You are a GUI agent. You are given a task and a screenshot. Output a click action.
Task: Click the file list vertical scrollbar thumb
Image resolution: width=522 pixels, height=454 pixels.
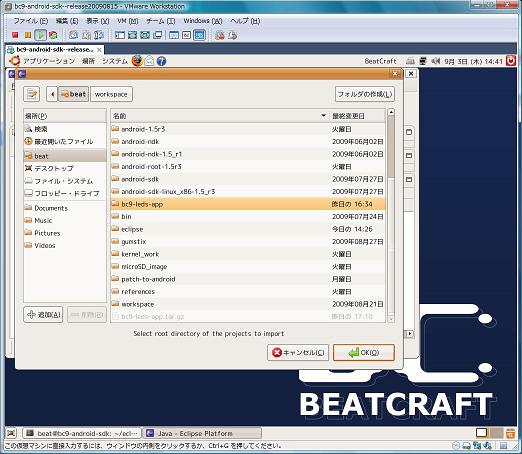pyautogui.click(x=391, y=148)
